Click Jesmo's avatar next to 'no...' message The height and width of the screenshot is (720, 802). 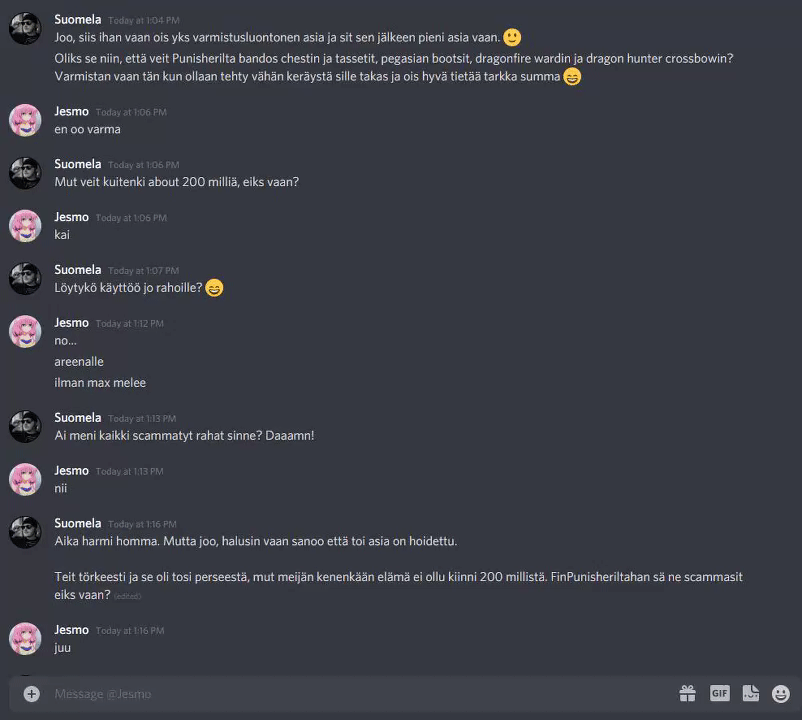pyautogui.click(x=25, y=331)
